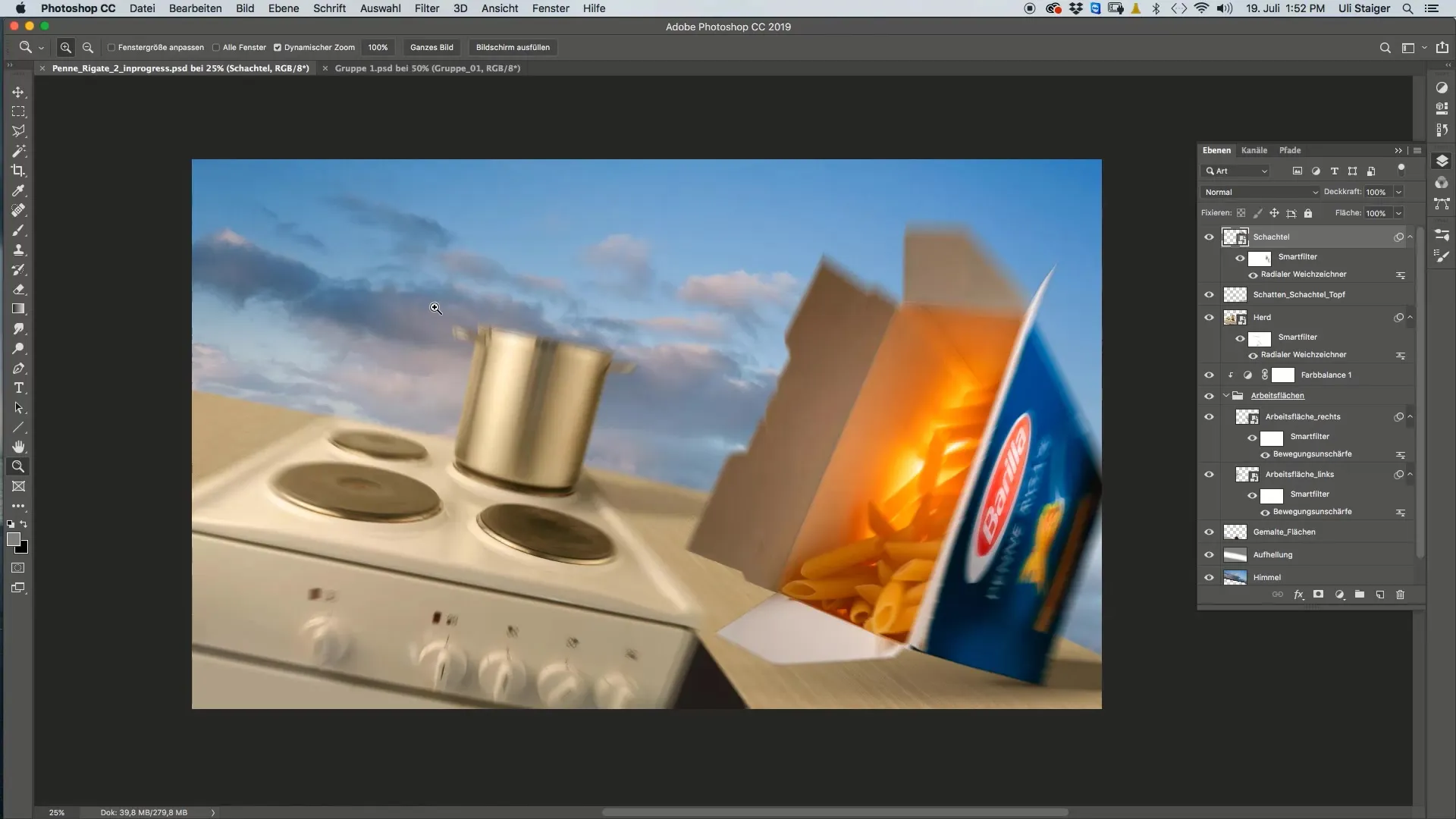Select the Polygonal Lasso tool
1456x819 pixels.
pyautogui.click(x=18, y=131)
